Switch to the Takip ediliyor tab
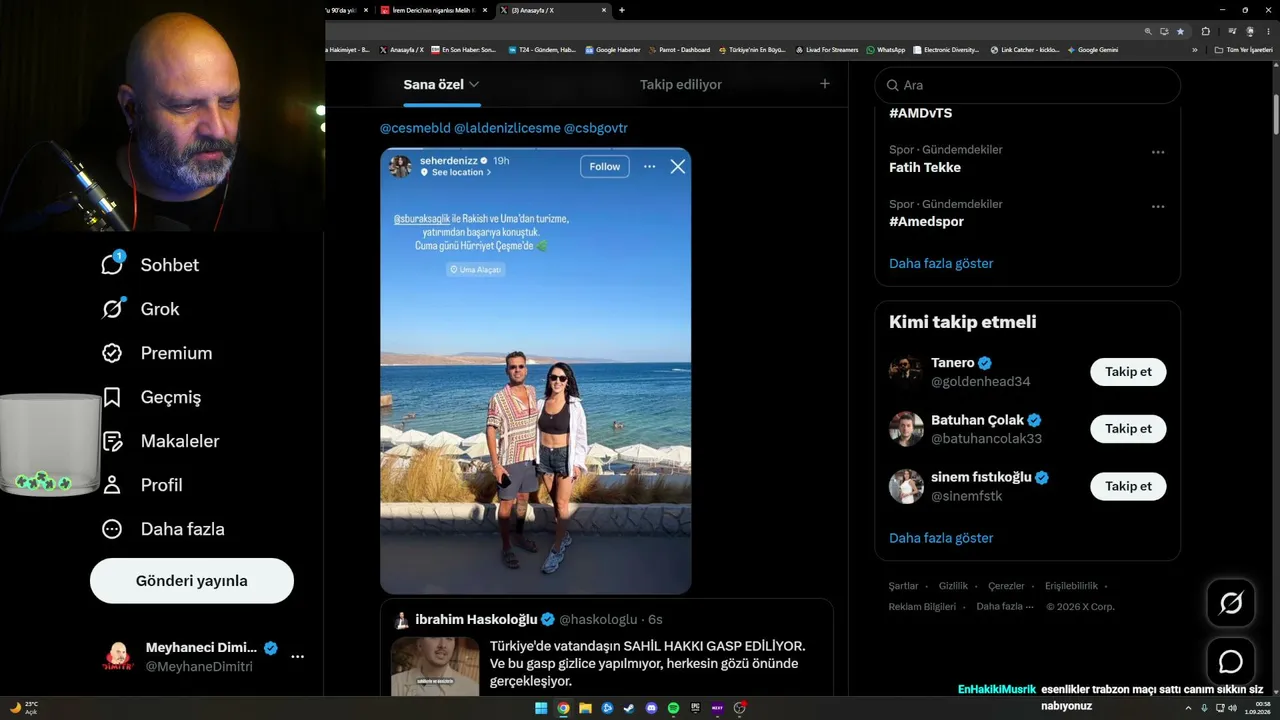The height and width of the screenshot is (720, 1280). [x=681, y=85]
